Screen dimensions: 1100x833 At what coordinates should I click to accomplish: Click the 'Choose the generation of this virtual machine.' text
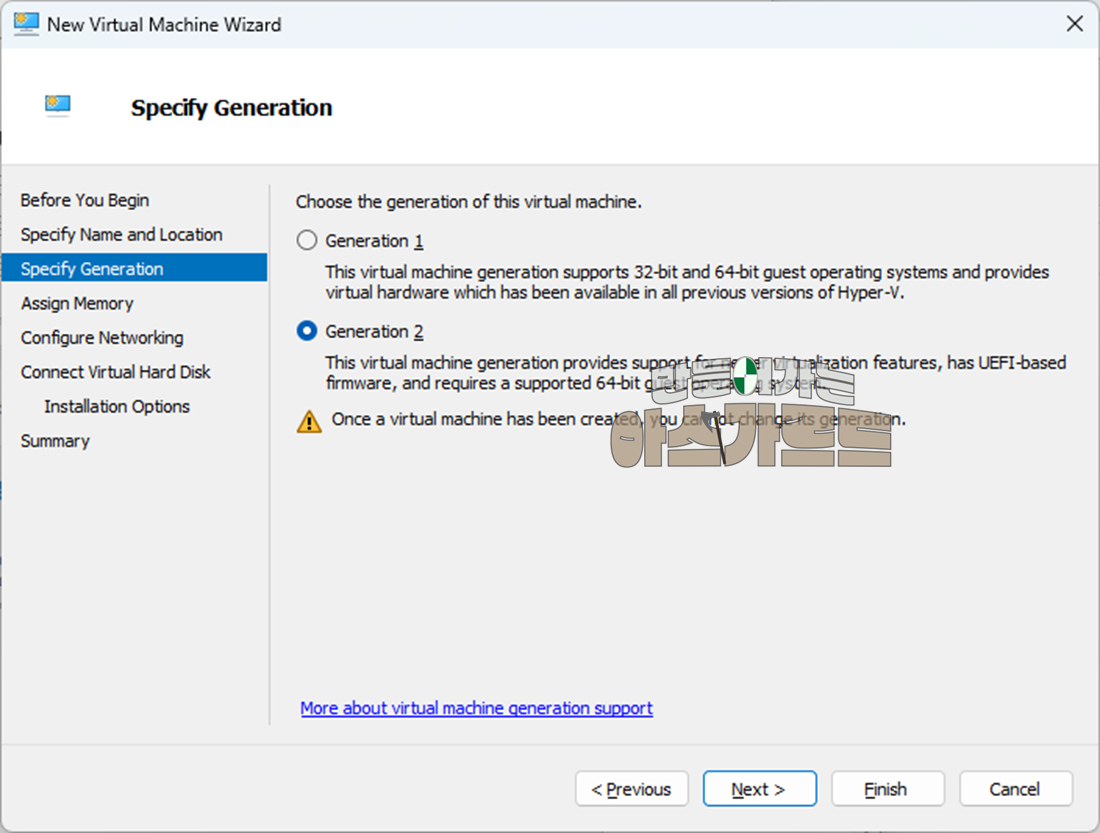(x=469, y=202)
